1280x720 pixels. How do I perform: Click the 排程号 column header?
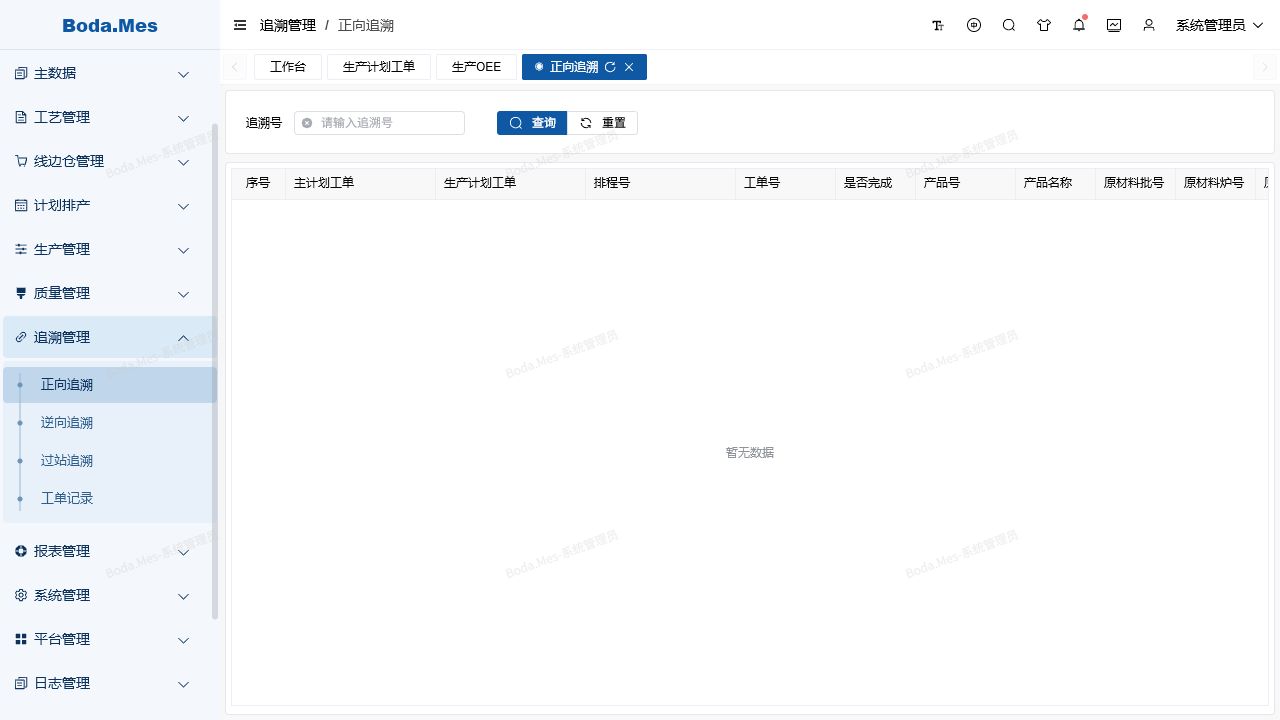[660, 183]
